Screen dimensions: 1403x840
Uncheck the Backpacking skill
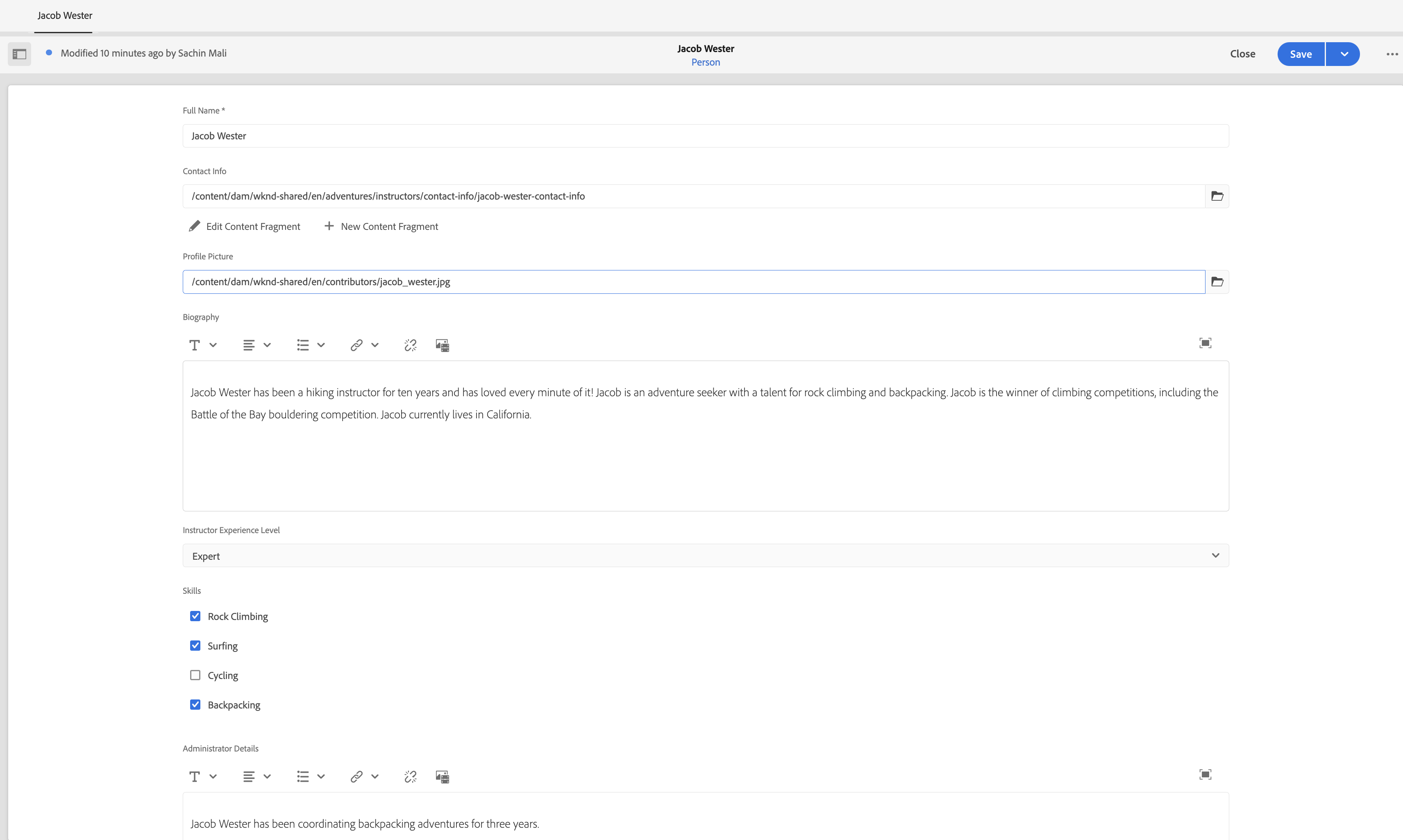tap(195, 704)
